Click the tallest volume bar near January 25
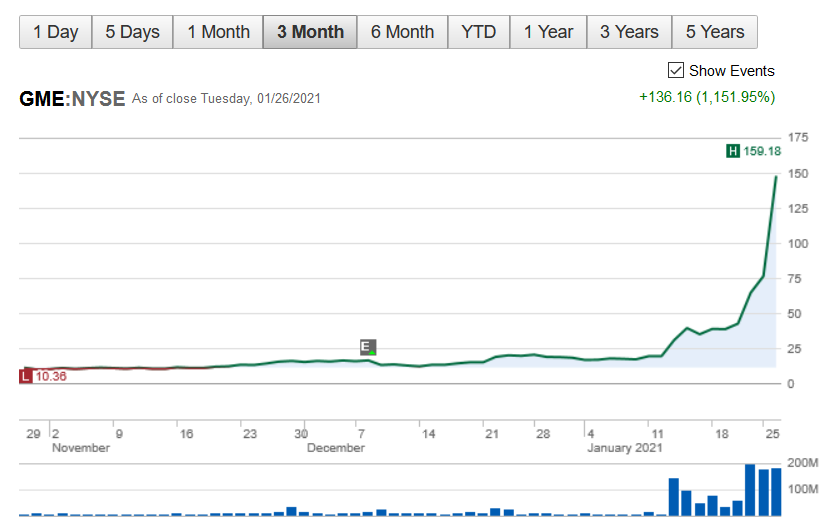840x532 pixels. [x=750, y=490]
